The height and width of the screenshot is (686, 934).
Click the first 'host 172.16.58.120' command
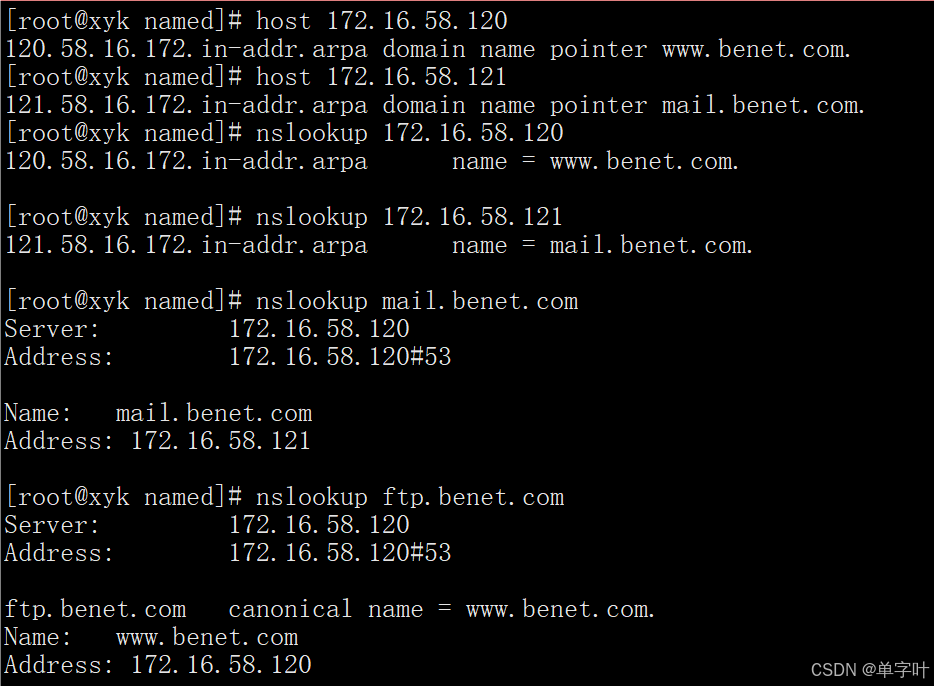coord(381,21)
